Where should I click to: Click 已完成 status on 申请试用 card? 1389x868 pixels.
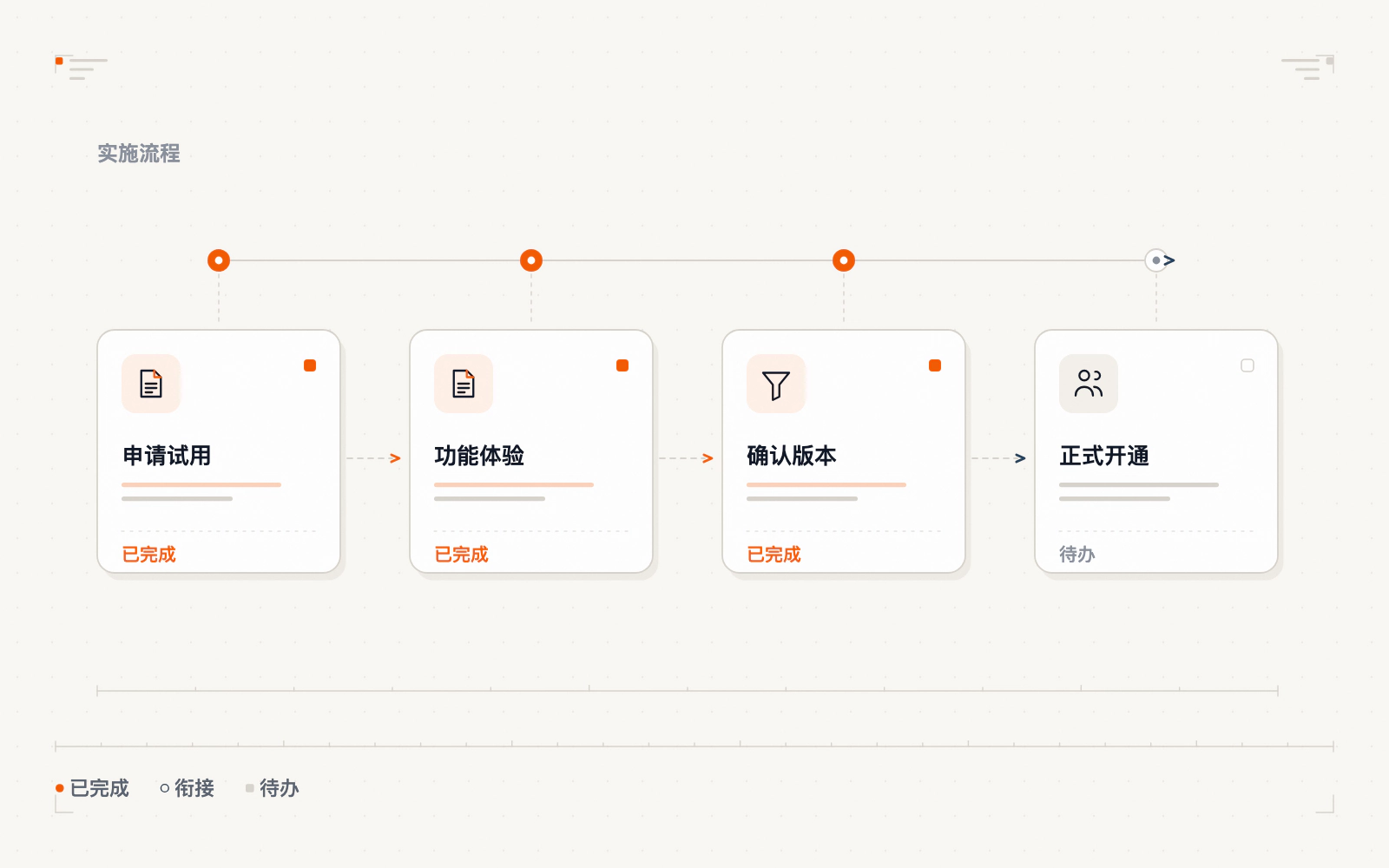click(149, 555)
